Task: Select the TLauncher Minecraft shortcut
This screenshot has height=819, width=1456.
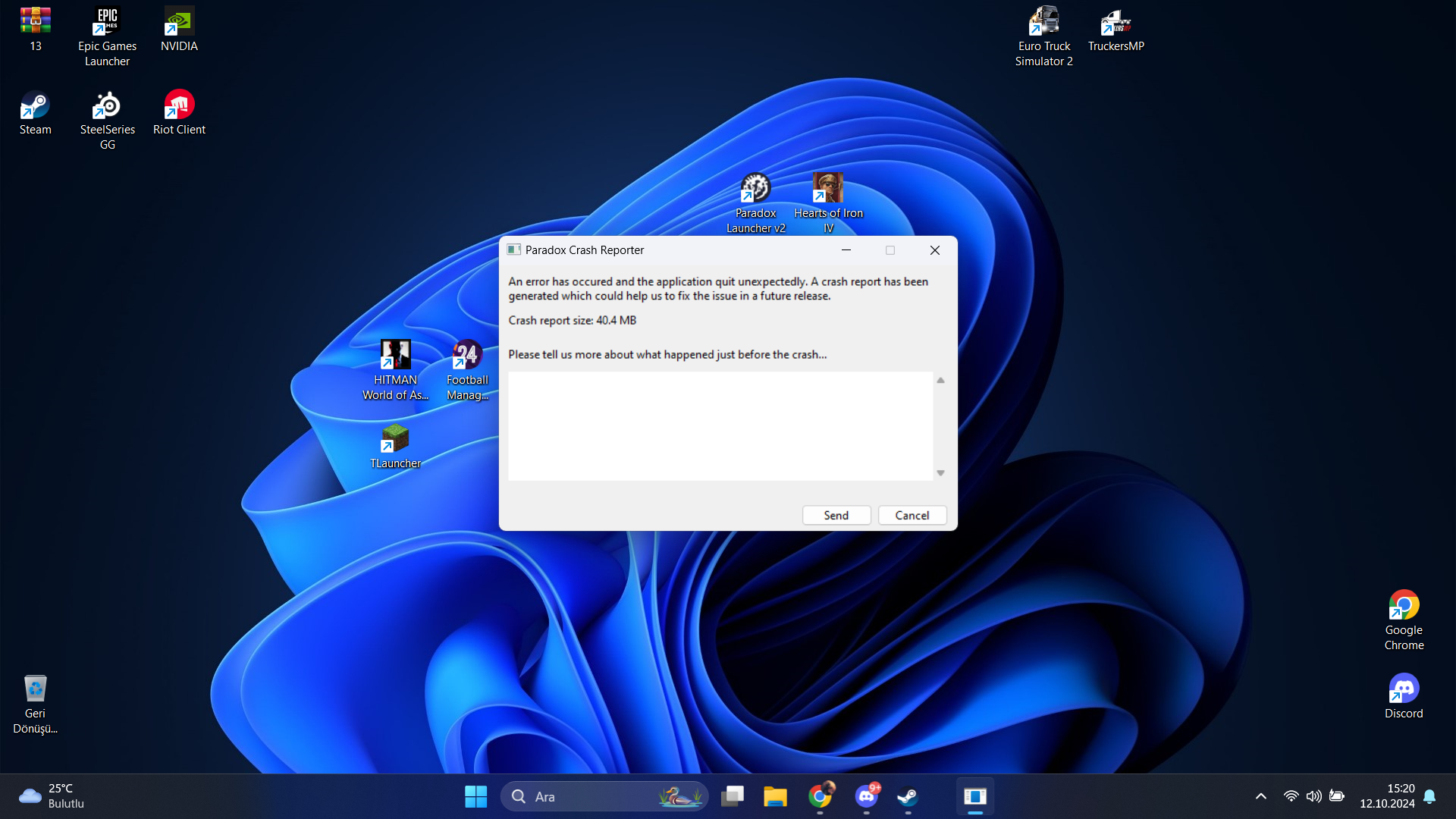Action: coord(395,439)
